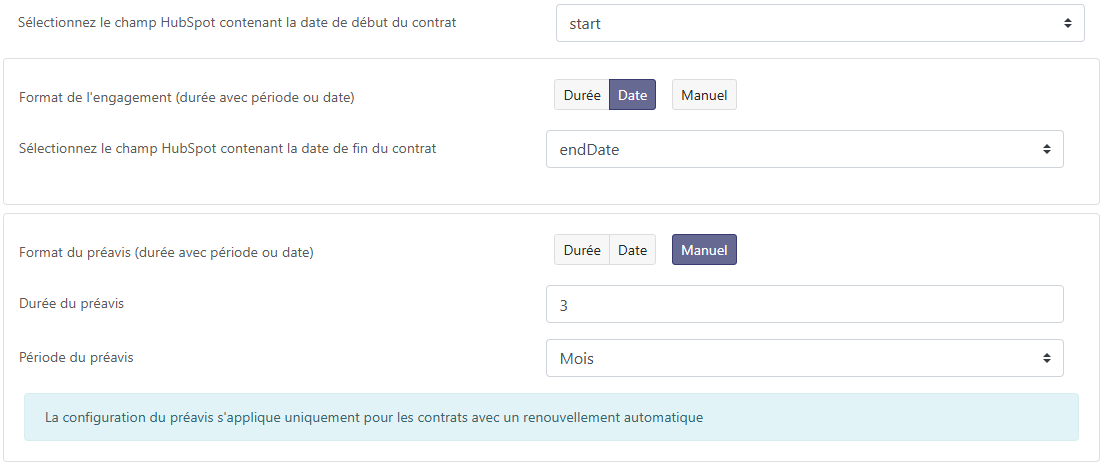Screen dimensions: 1111x470
Task: Switch the préavis format to Date
Action: 632,250
